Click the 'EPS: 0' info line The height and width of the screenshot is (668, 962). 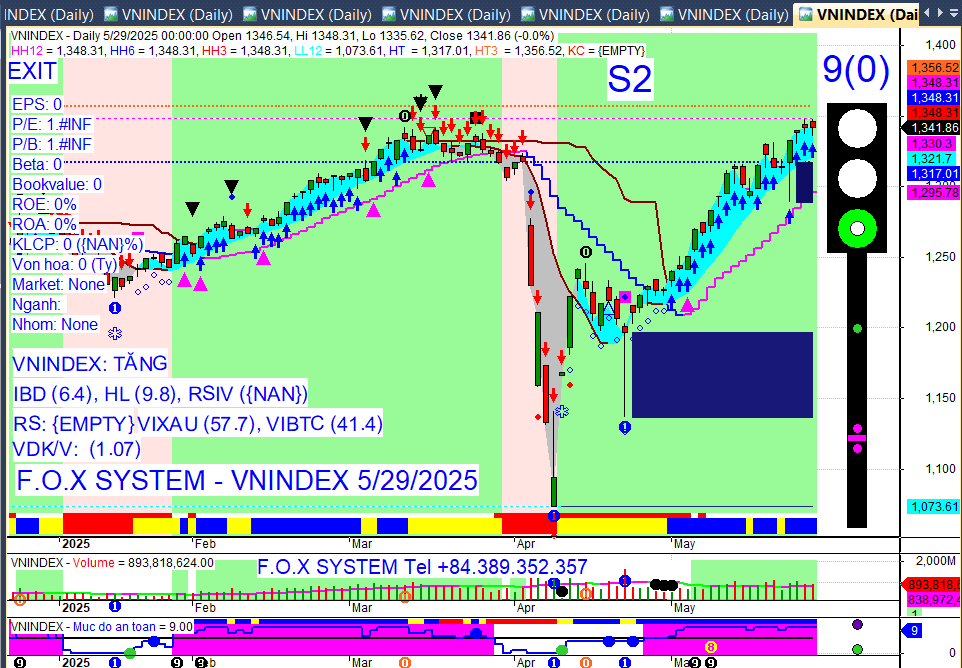click(37, 104)
